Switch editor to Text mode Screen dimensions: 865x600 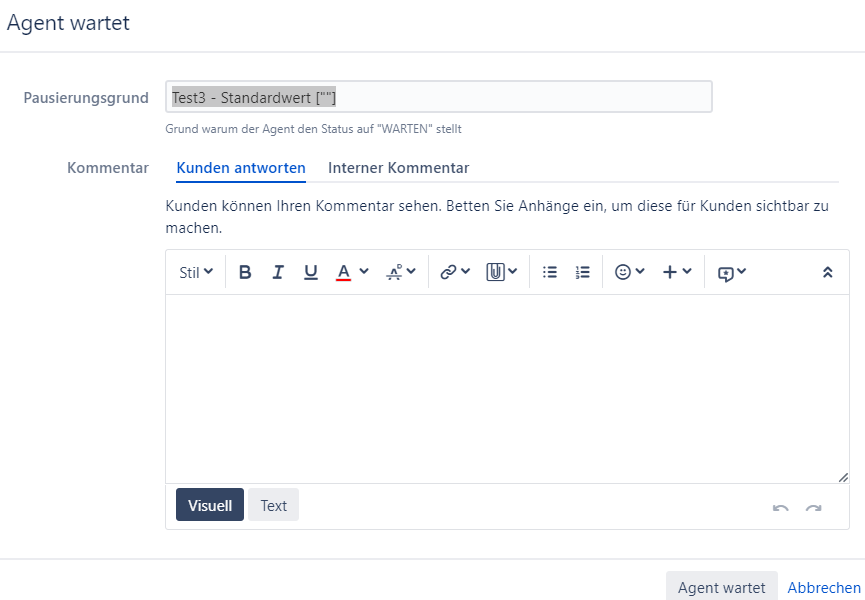click(274, 505)
